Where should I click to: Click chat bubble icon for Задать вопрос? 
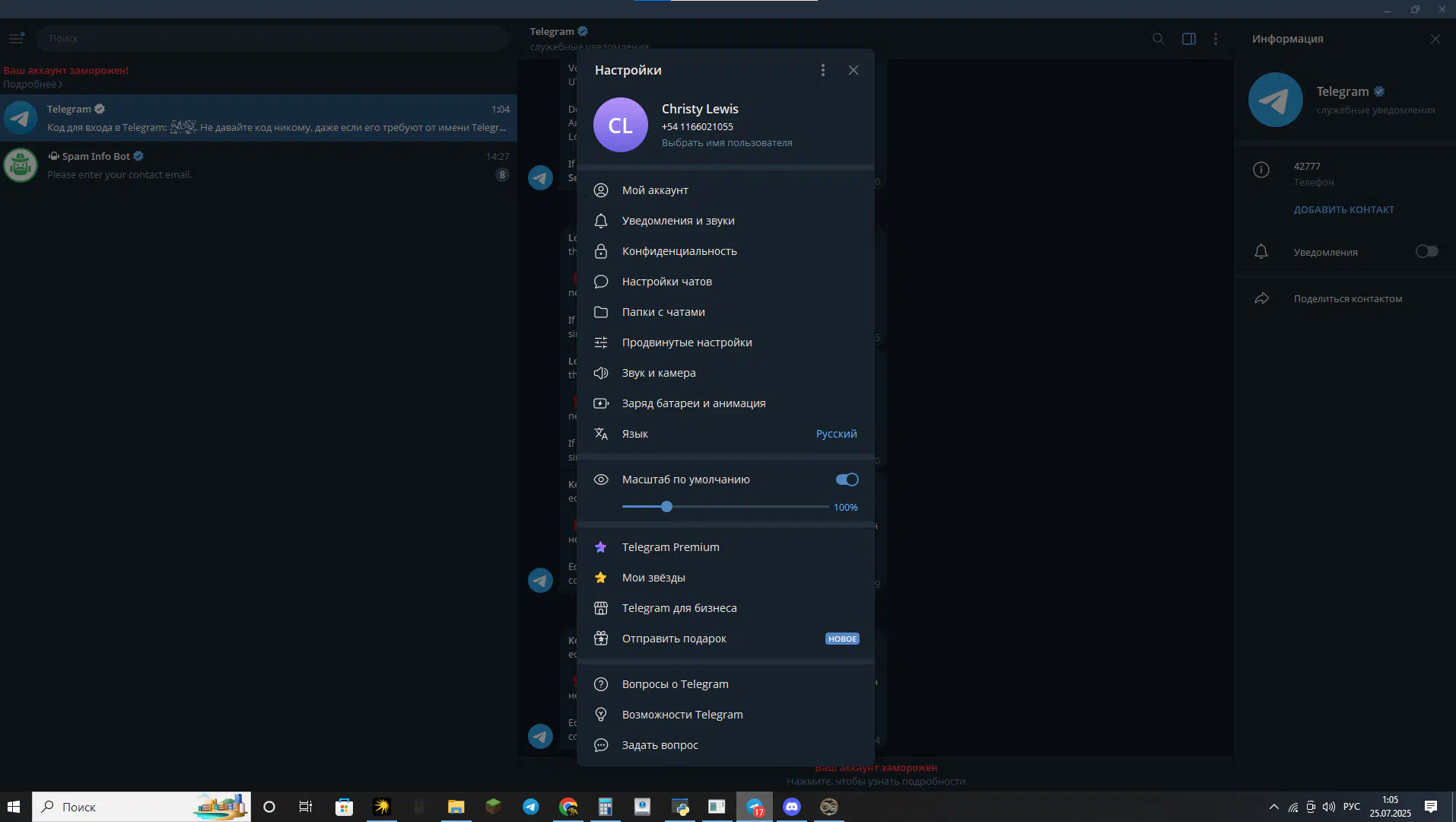pyautogui.click(x=601, y=745)
